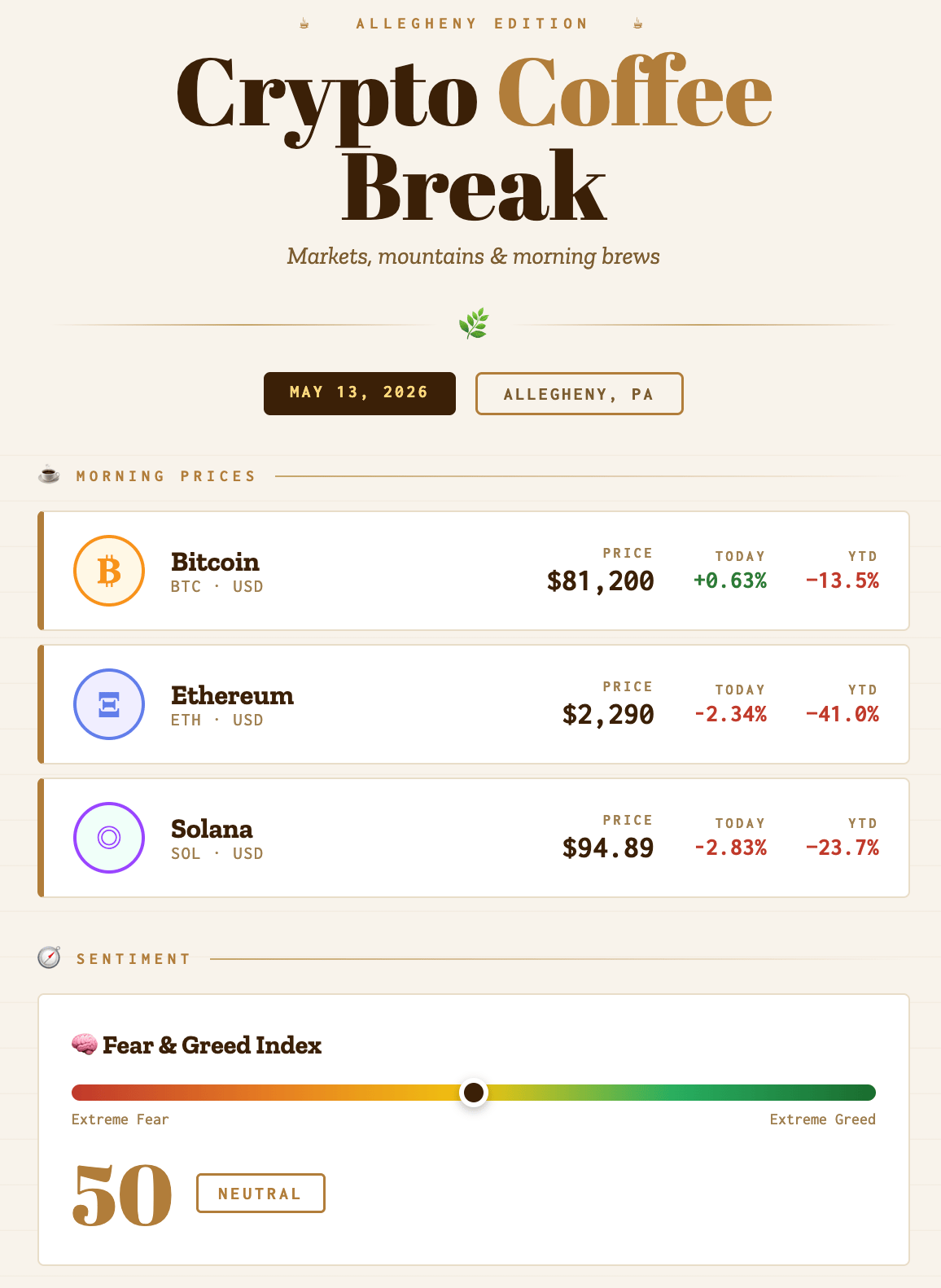Click the compass icon beside Sentiment
This screenshot has width=941, height=1288.
tap(49, 957)
